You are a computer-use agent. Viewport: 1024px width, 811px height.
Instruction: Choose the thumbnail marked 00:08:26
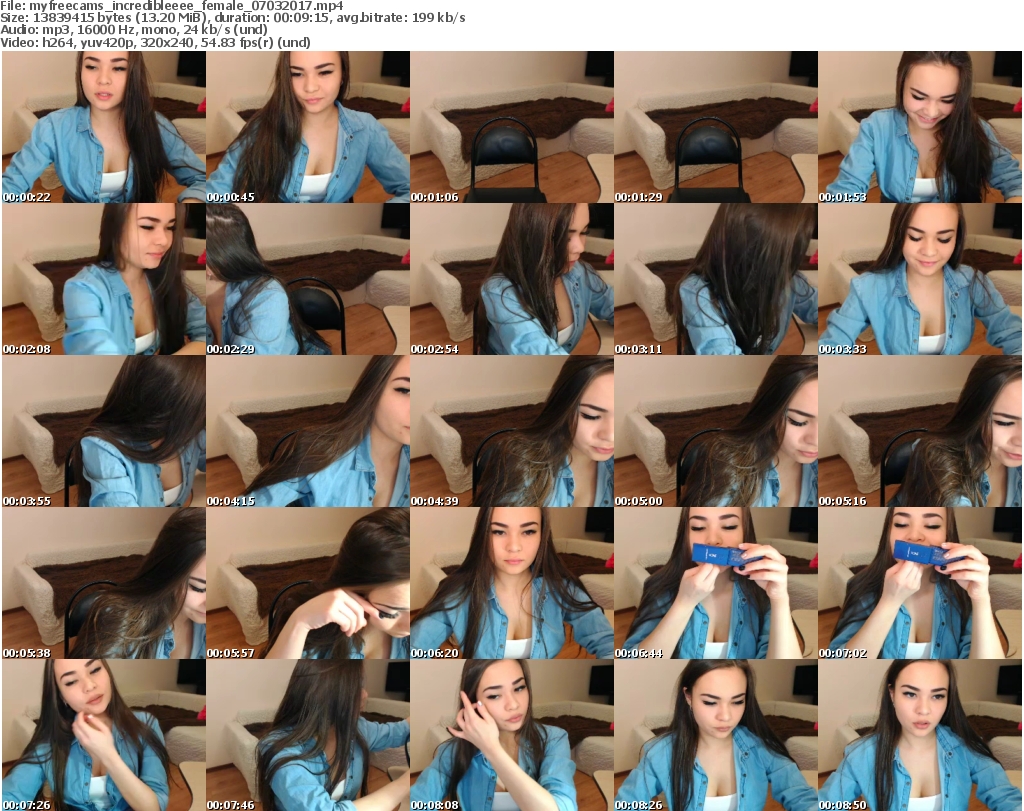point(716,735)
